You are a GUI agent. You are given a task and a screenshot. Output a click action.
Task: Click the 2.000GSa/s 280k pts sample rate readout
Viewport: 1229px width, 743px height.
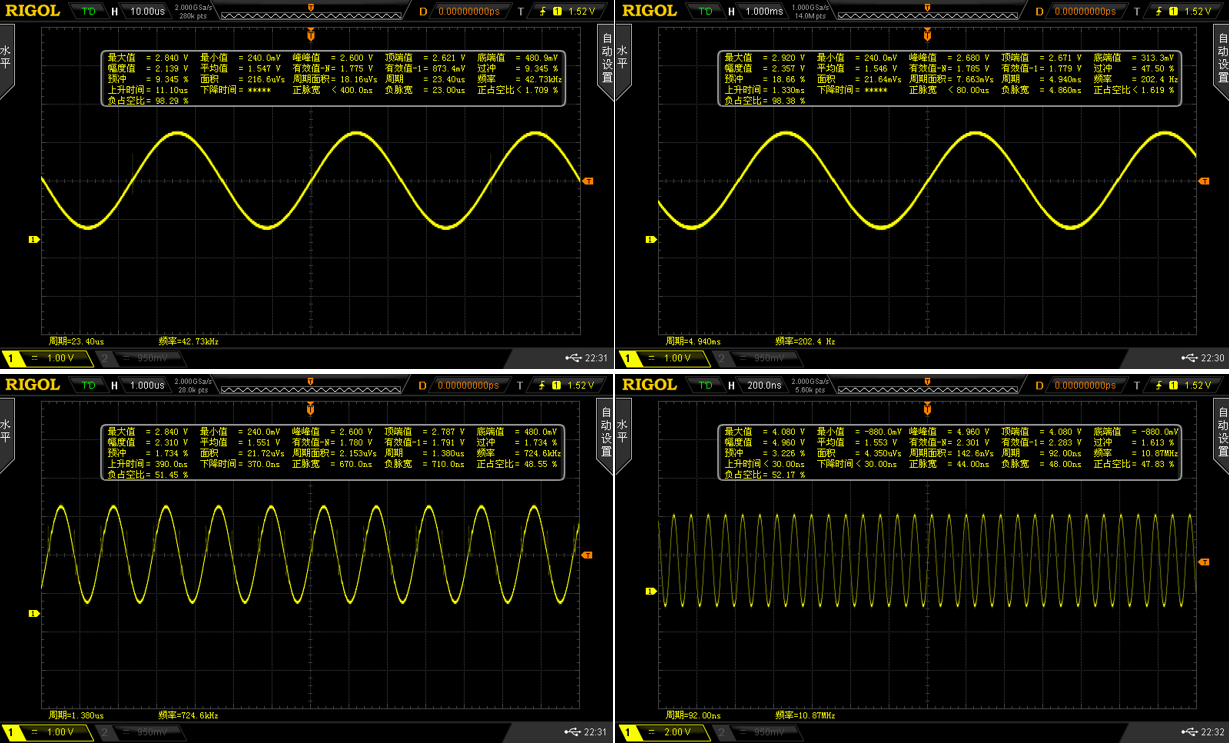[x=193, y=11]
